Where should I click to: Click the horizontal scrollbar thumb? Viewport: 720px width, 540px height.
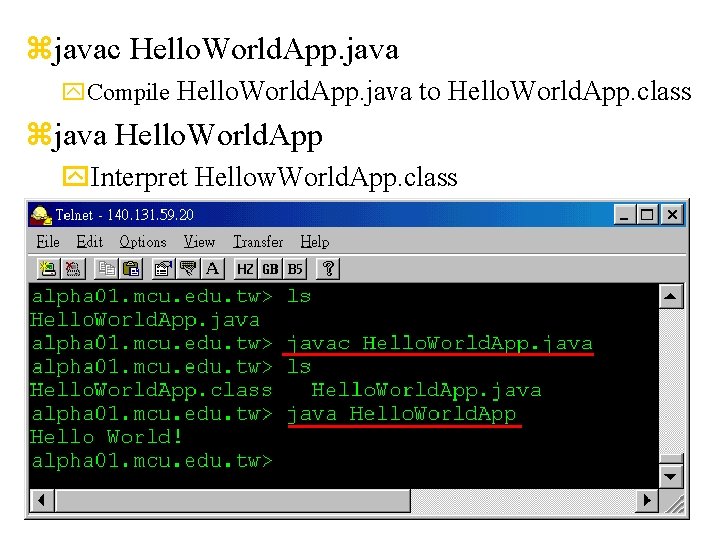(232, 501)
